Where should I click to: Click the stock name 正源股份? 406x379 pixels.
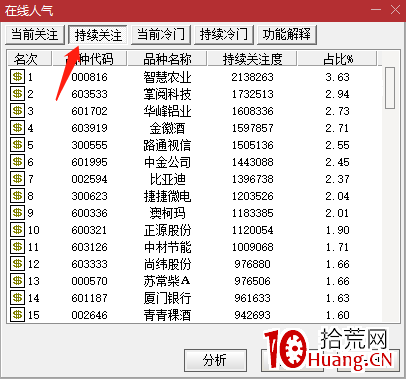click(x=167, y=230)
